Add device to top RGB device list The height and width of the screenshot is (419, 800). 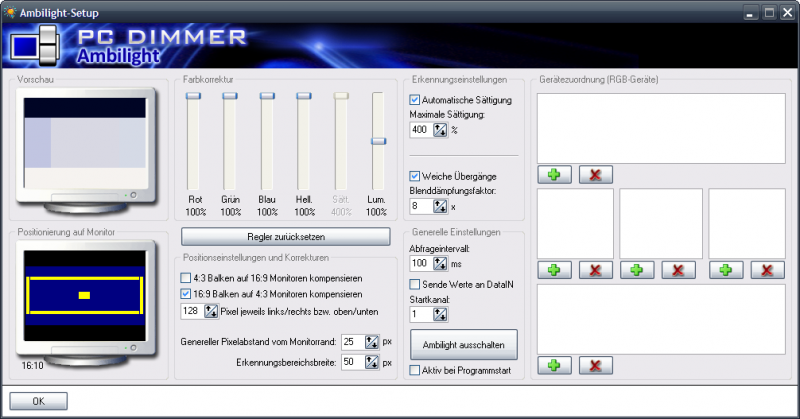click(x=554, y=175)
